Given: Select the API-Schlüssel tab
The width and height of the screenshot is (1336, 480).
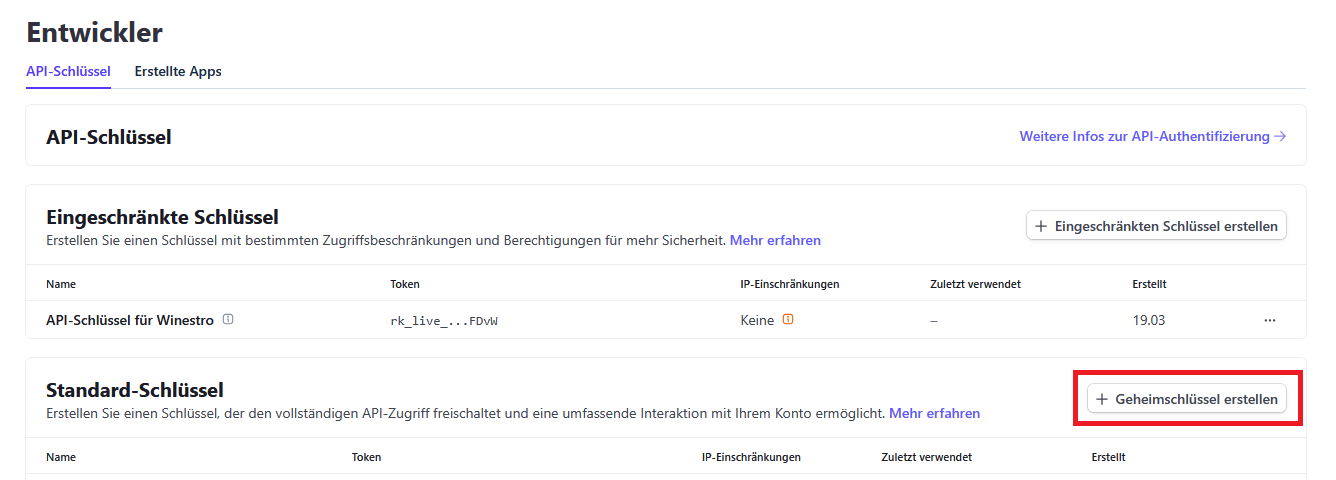Looking at the screenshot, I should 68,72.
